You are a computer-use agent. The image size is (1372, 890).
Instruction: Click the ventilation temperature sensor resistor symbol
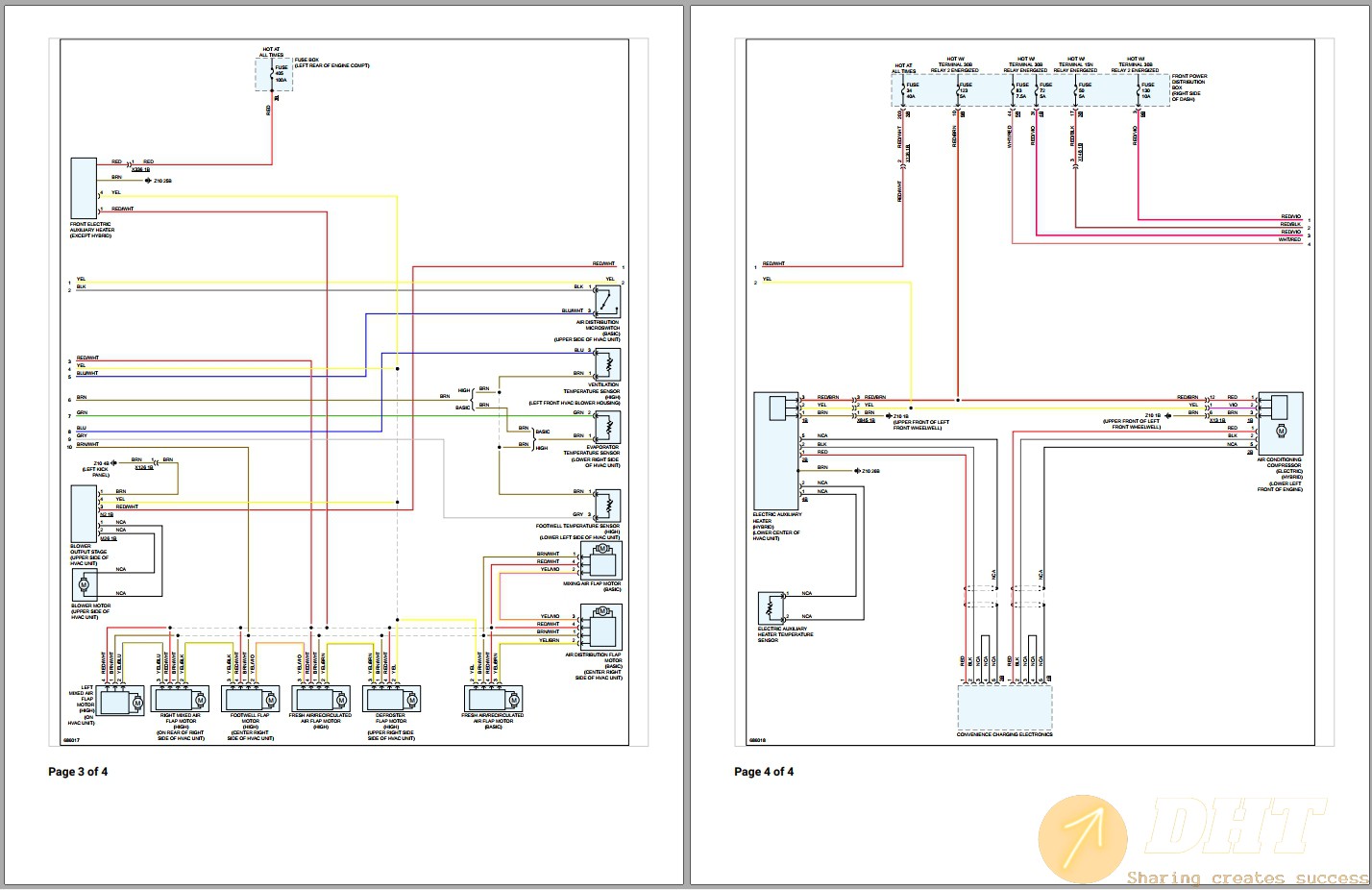click(607, 365)
